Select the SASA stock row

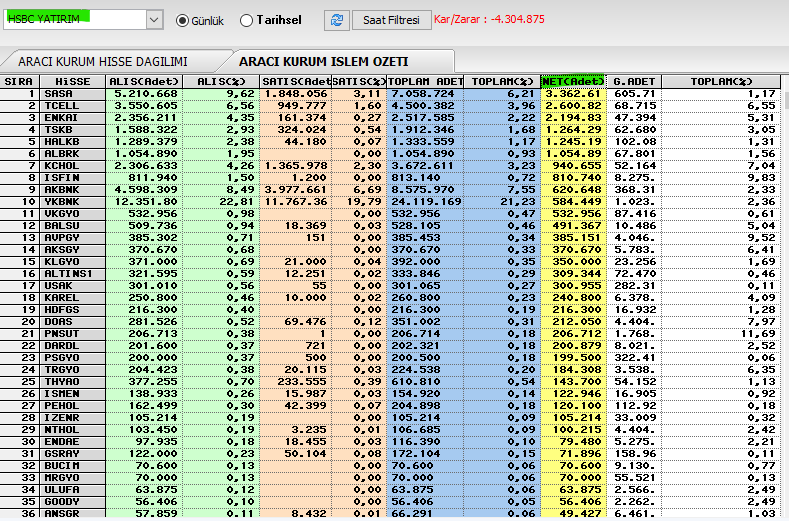[390, 94]
